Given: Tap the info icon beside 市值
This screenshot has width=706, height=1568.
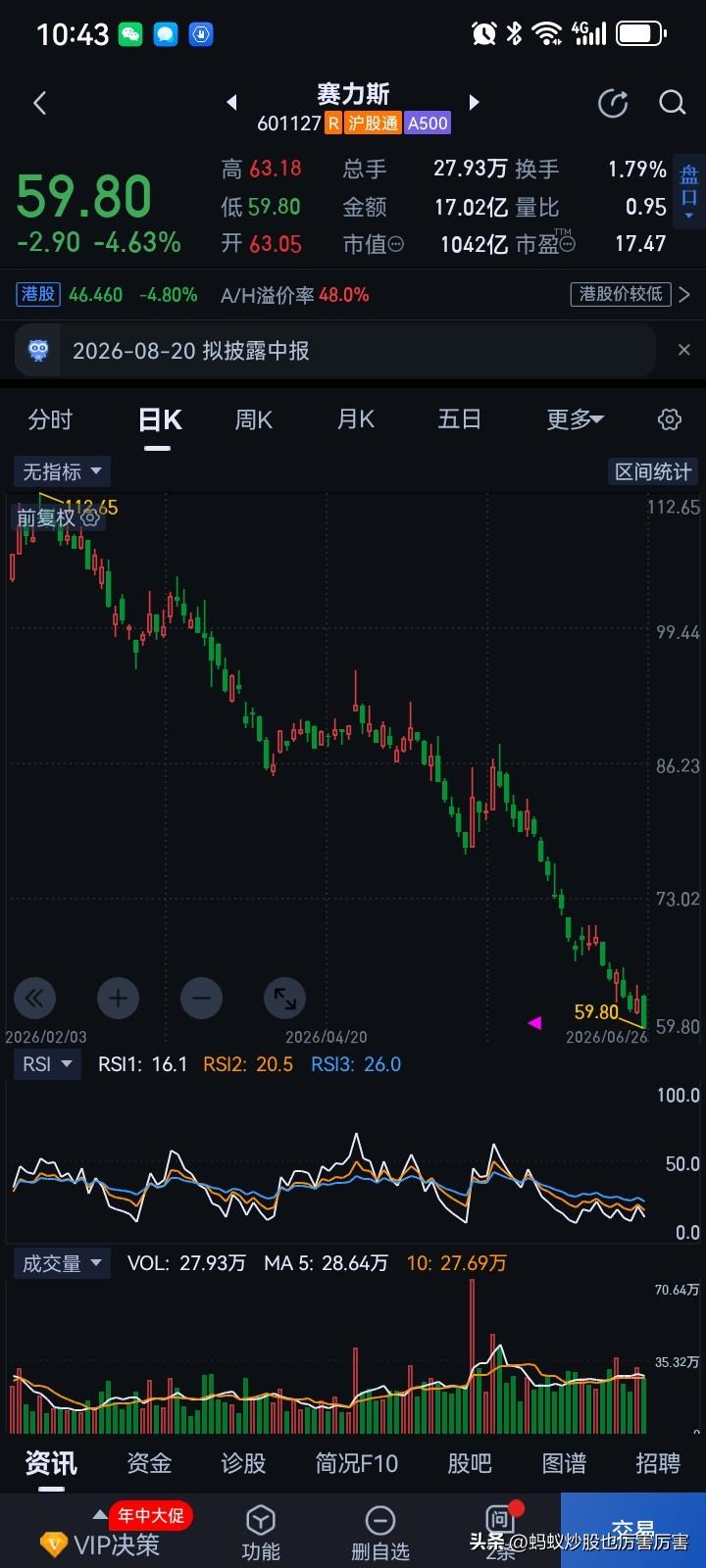Looking at the screenshot, I should (396, 244).
